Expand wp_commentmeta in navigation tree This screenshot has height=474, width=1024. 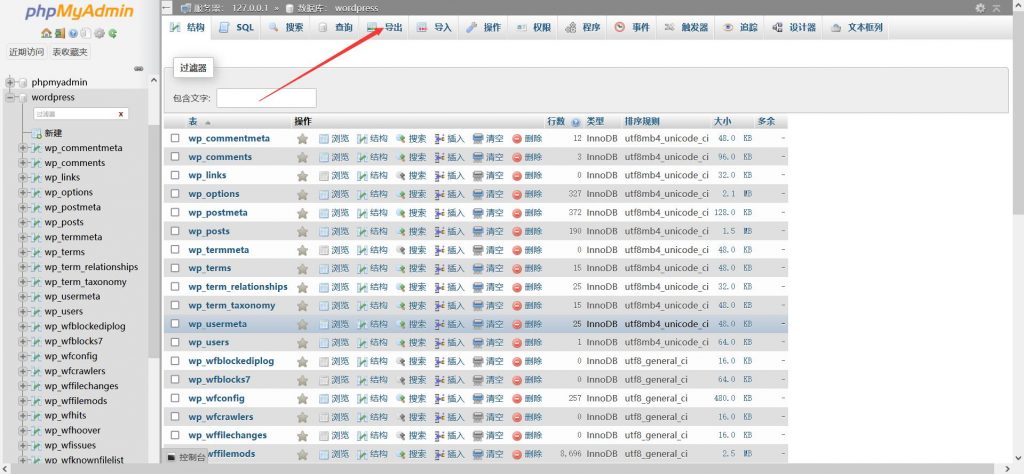click(23, 148)
